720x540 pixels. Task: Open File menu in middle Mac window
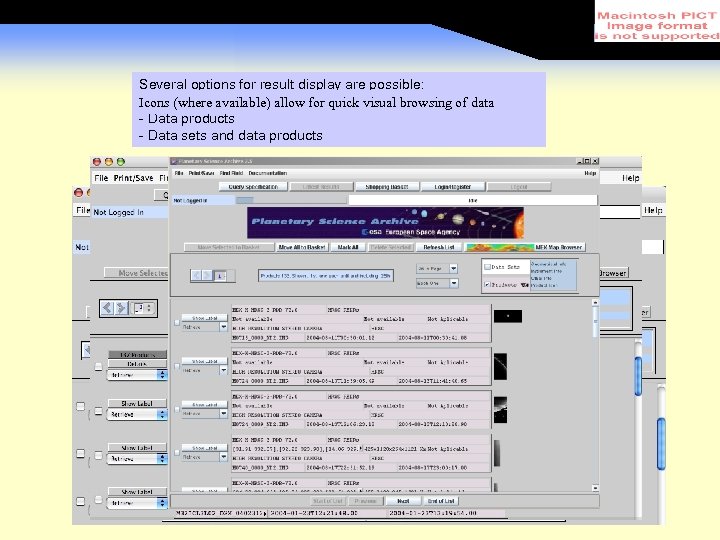click(x=101, y=178)
